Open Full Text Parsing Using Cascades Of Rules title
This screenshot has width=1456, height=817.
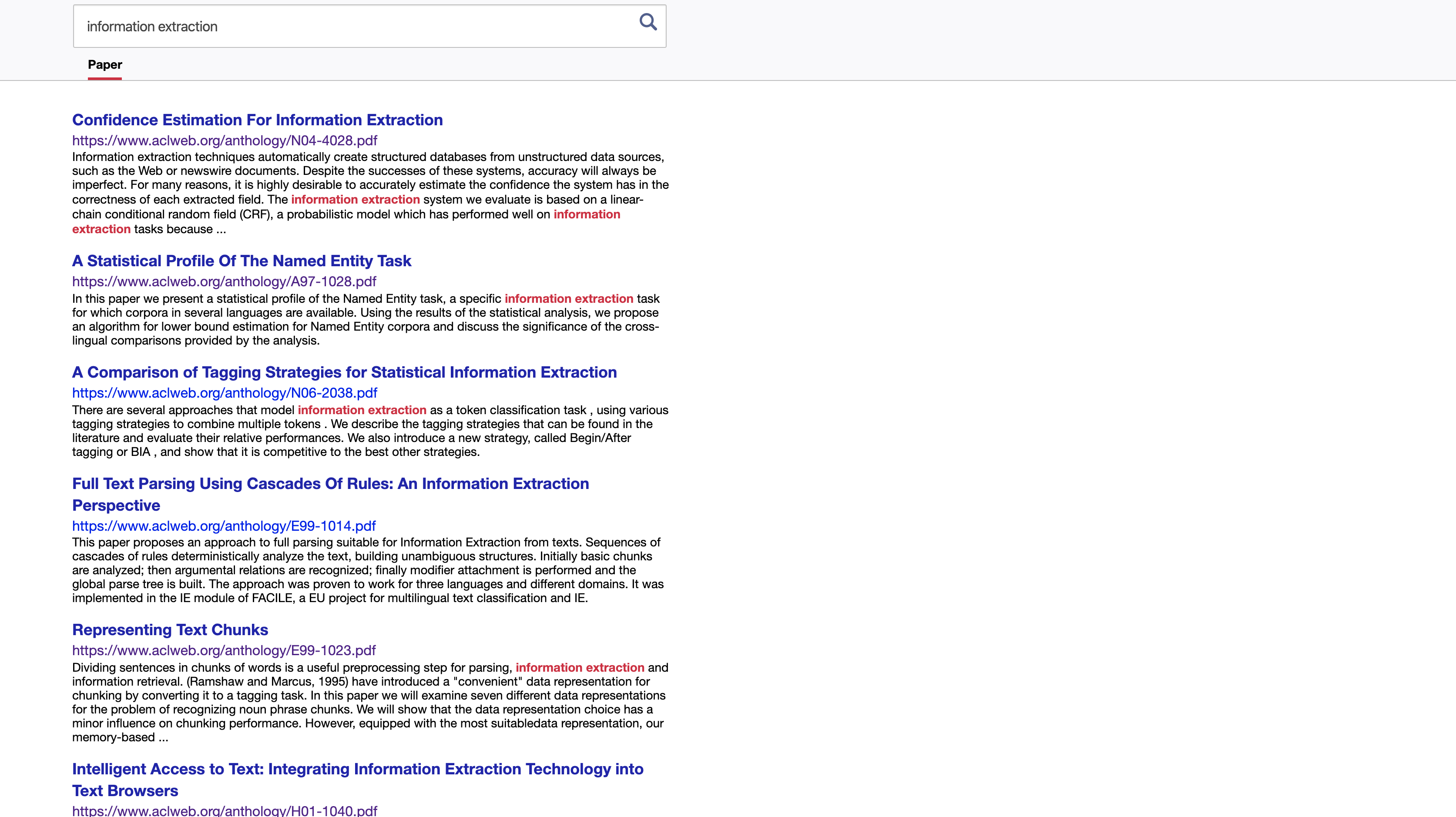point(330,484)
